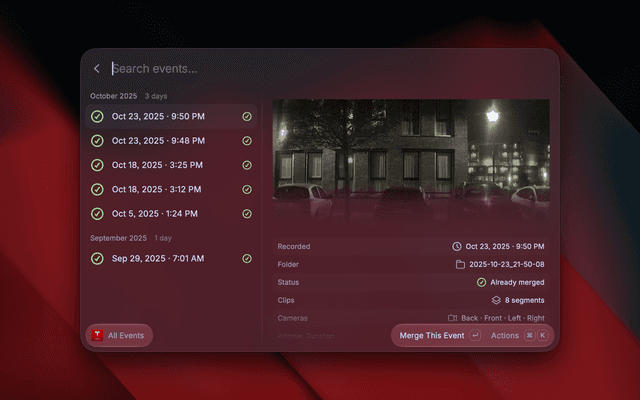The height and width of the screenshot is (400, 640).
Task: Click the 3 days count label
Action: tap(156, 96)
